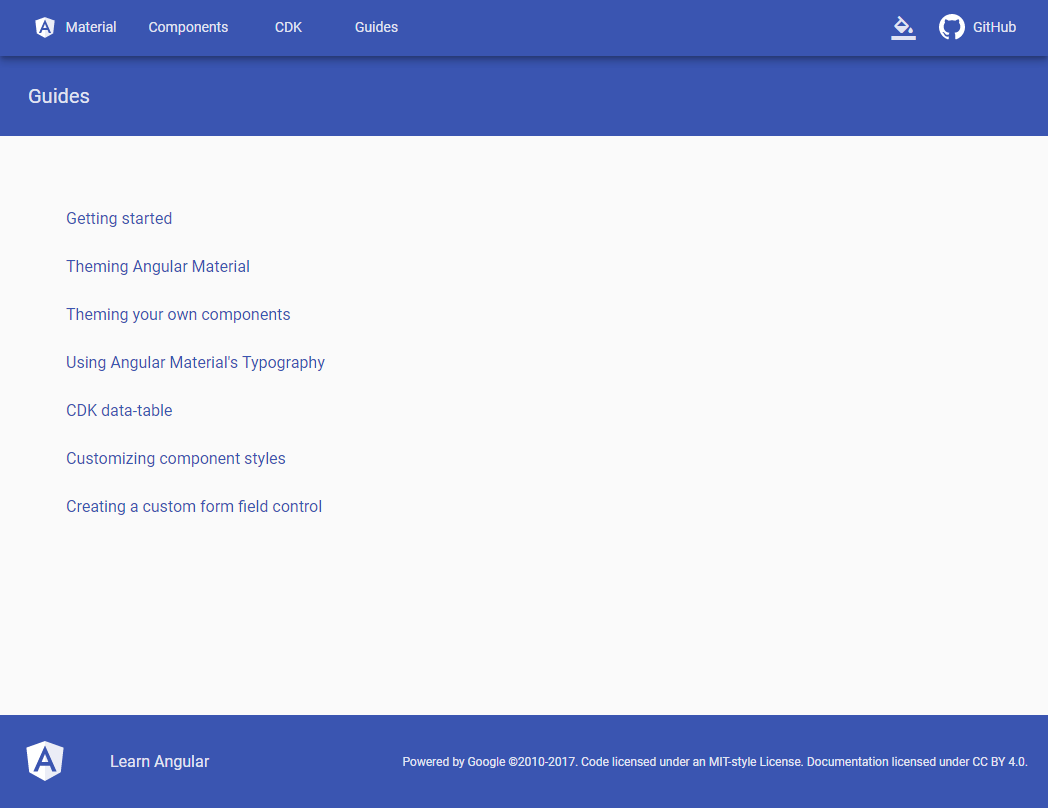The image size is (1048, 808).
Task: Open the CDK navigation item
Action: (x=288, y=27)
